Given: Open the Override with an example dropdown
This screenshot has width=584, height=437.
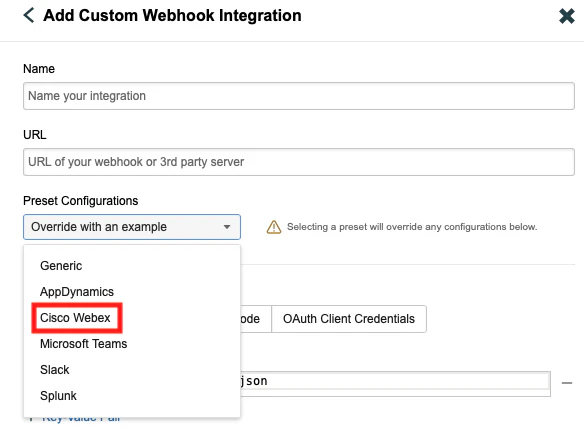Looking at the screenshot, I should pyautogui.click(x=132, y=227).
